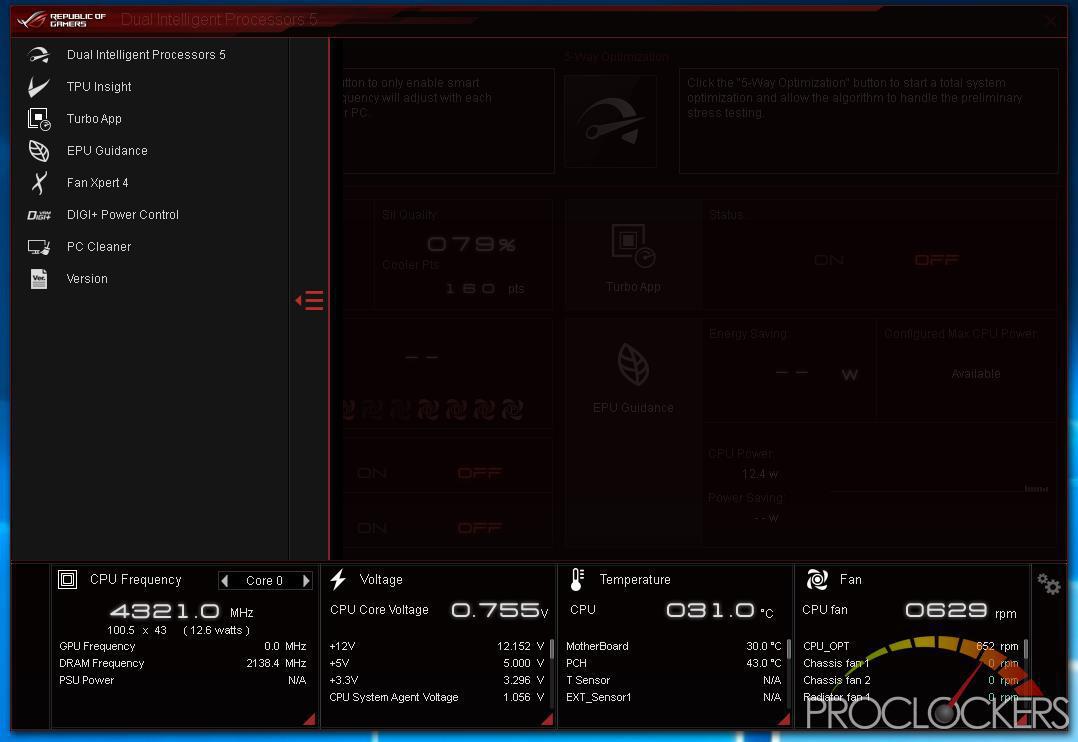Show Version information from the menu
This screenshot has height=742, width=1078.
(x=87, y=279)
